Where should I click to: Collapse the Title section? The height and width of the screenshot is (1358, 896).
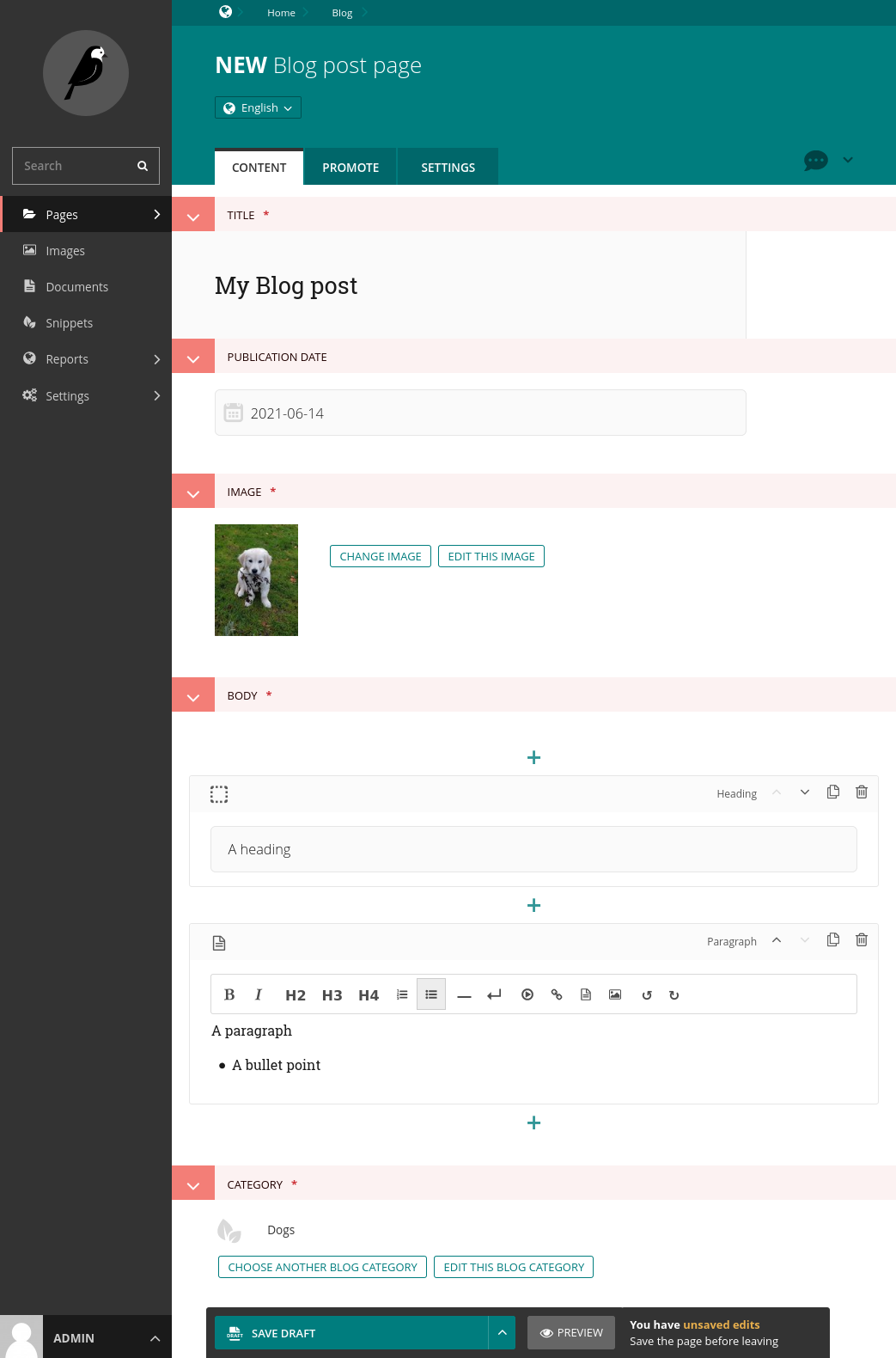(193, 215)
